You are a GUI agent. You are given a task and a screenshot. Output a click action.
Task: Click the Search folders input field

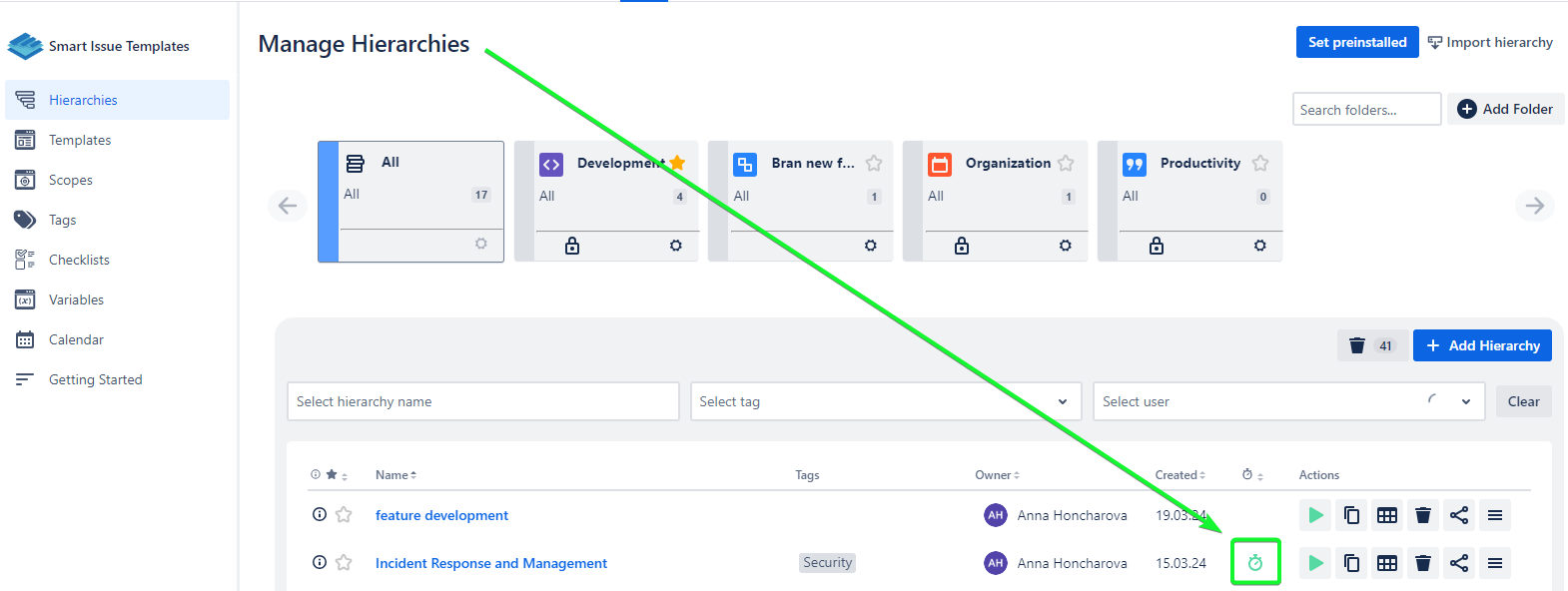tap(1365, 110)
